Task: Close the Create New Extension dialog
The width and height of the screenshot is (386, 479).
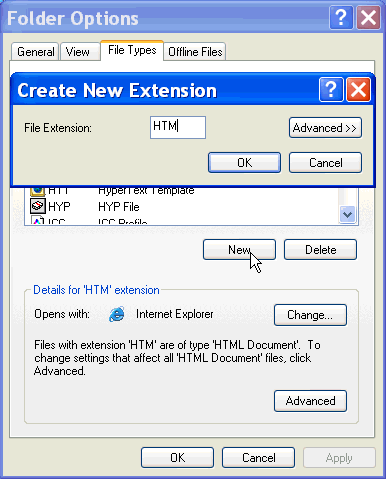Action: [358, 89]
